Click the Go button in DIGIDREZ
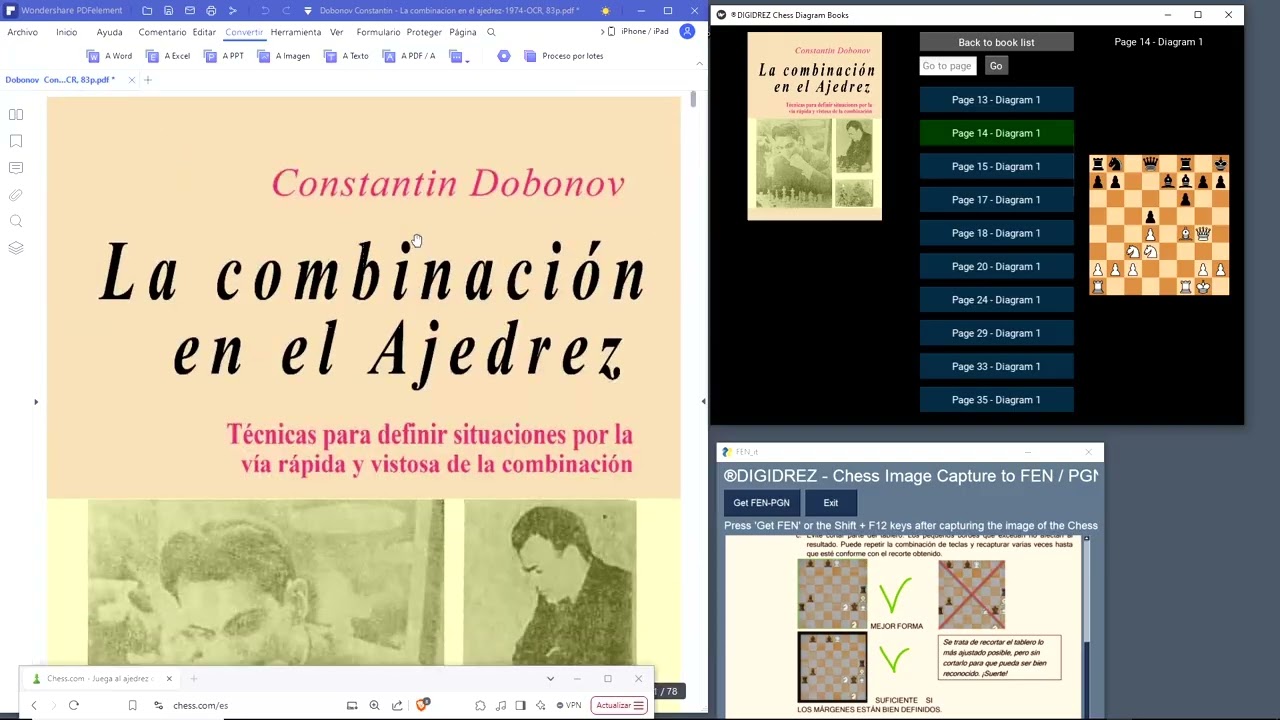The width and height of the screenshot is (1280, 720). click(995, 66)
